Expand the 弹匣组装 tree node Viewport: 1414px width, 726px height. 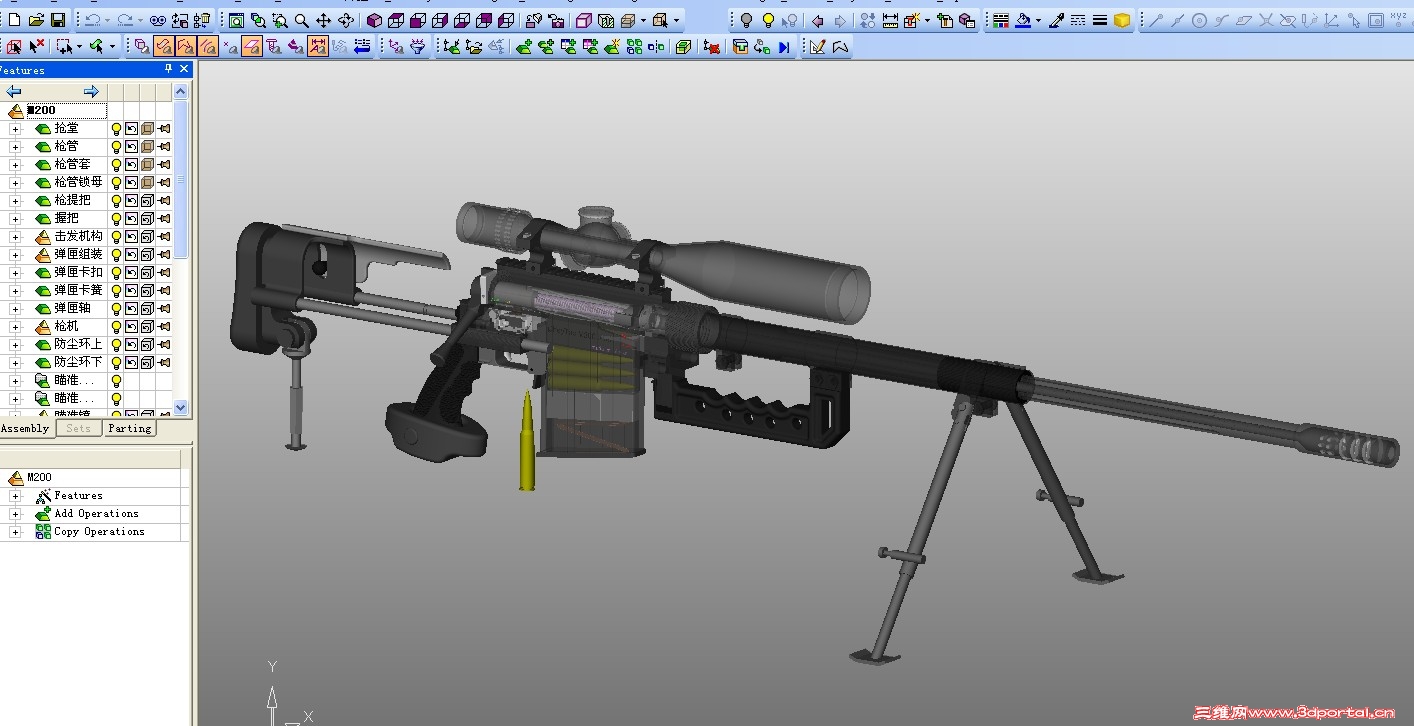point(15,255)
